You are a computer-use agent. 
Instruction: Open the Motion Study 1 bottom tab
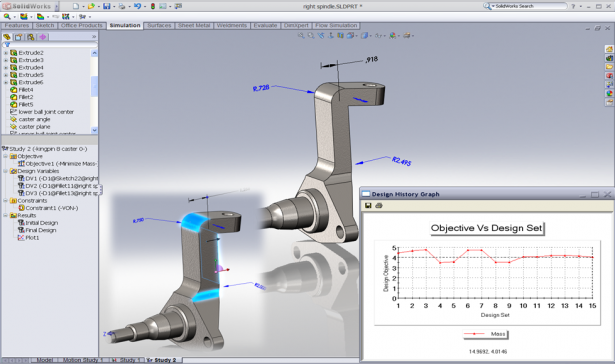point(82,360)
